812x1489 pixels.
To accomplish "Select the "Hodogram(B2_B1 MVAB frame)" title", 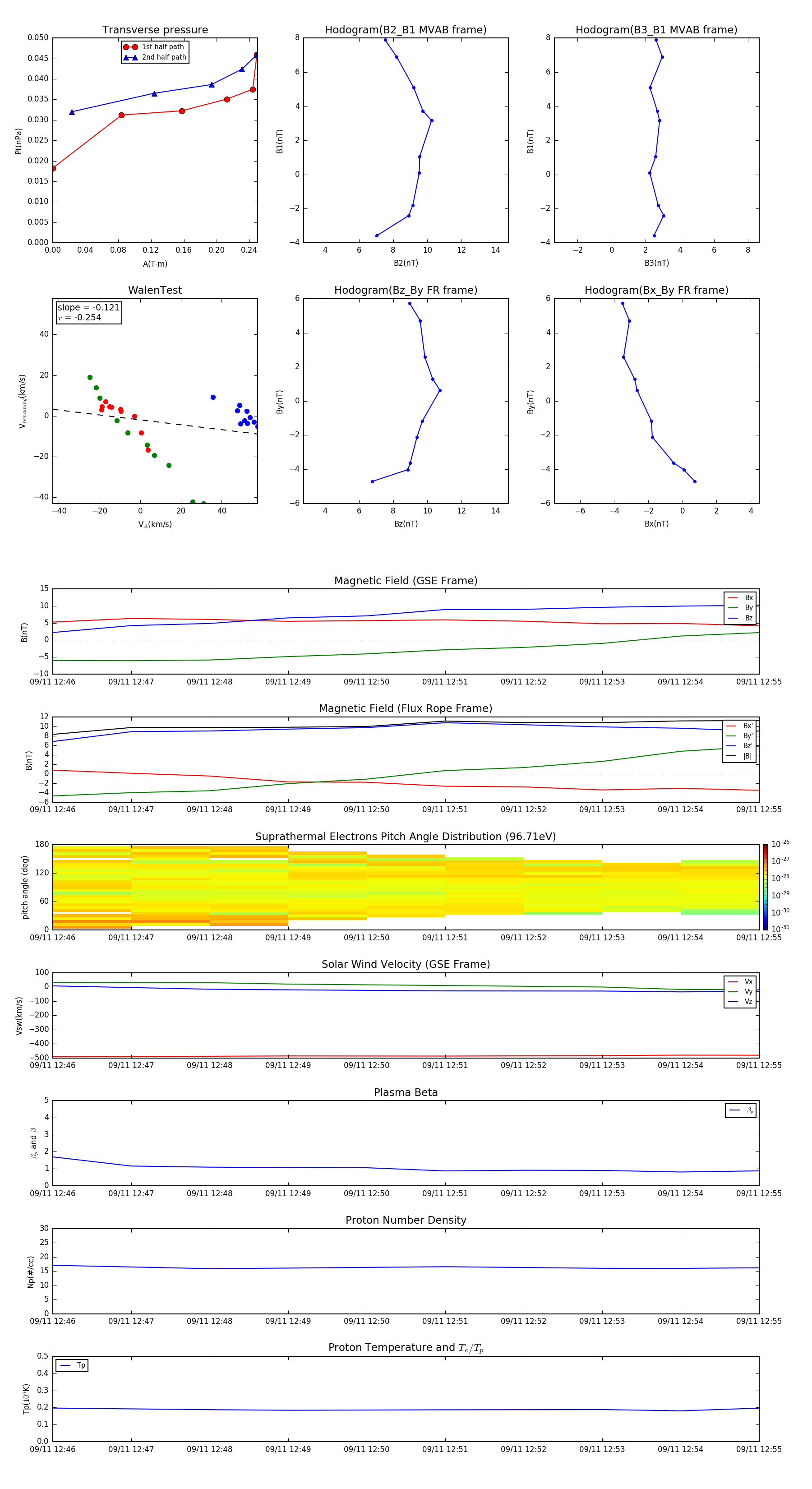I will [x=406, y=30].
